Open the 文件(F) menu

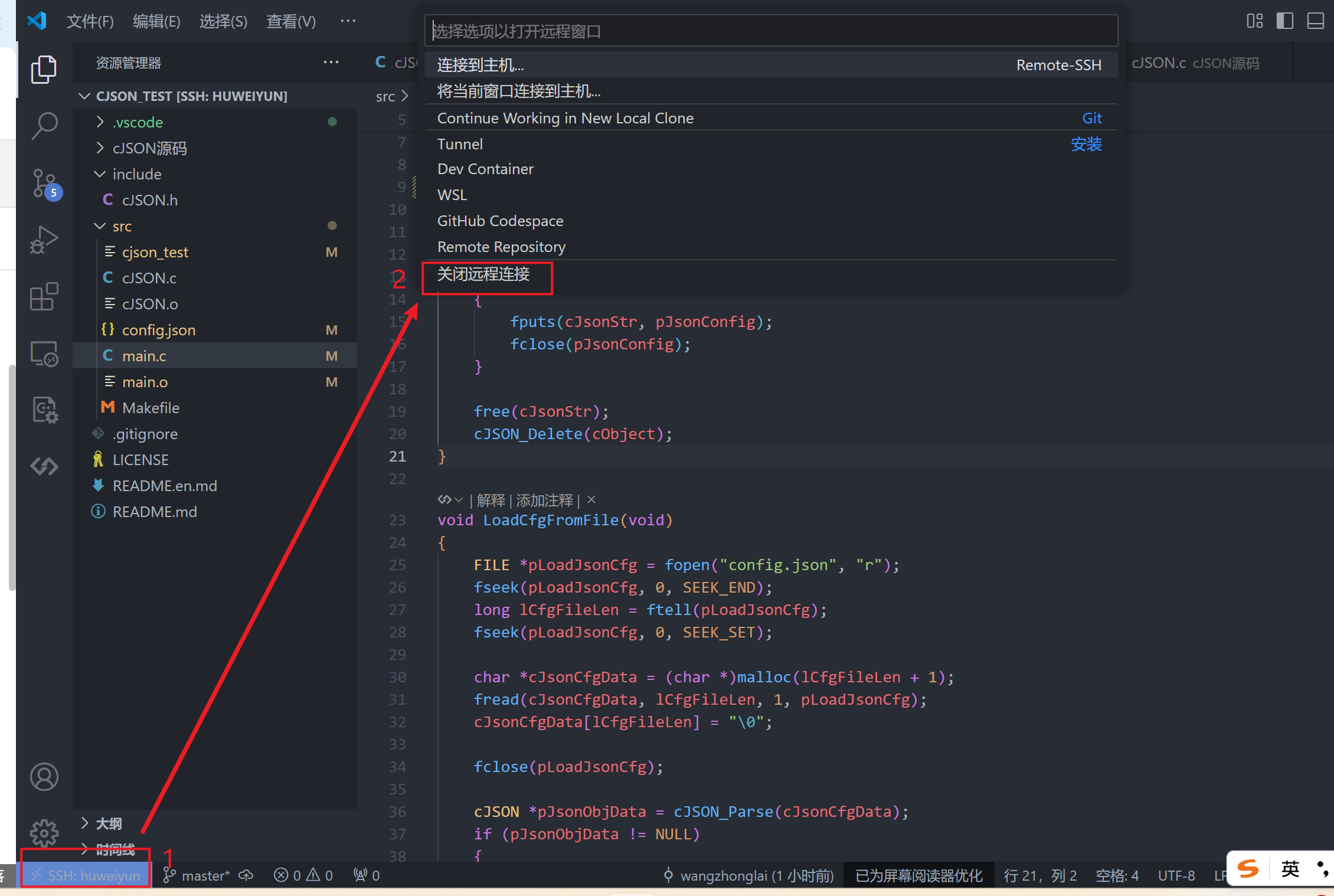click(x=90, y=22)
